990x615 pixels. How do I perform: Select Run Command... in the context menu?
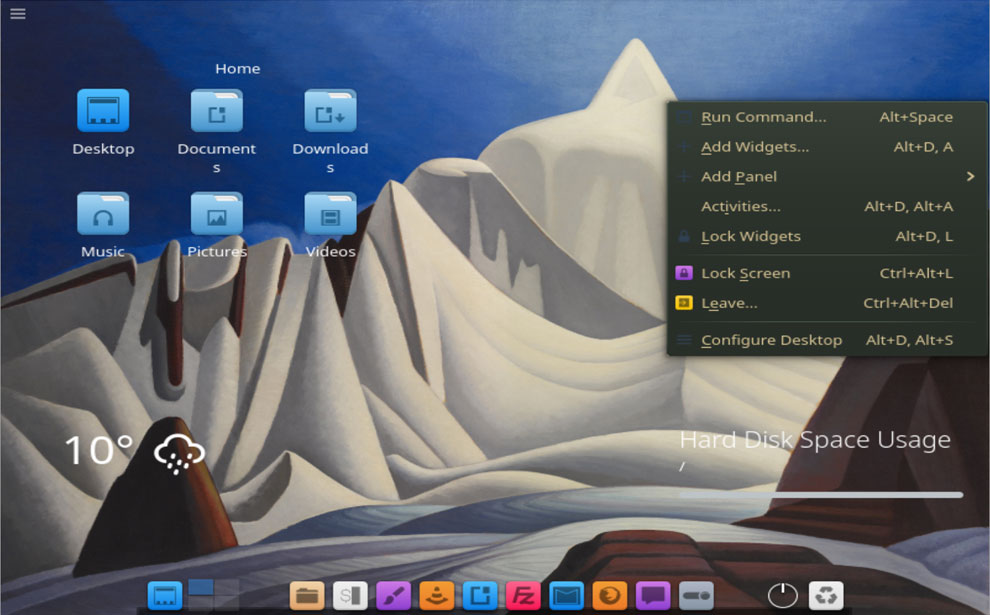click(827, 117)
